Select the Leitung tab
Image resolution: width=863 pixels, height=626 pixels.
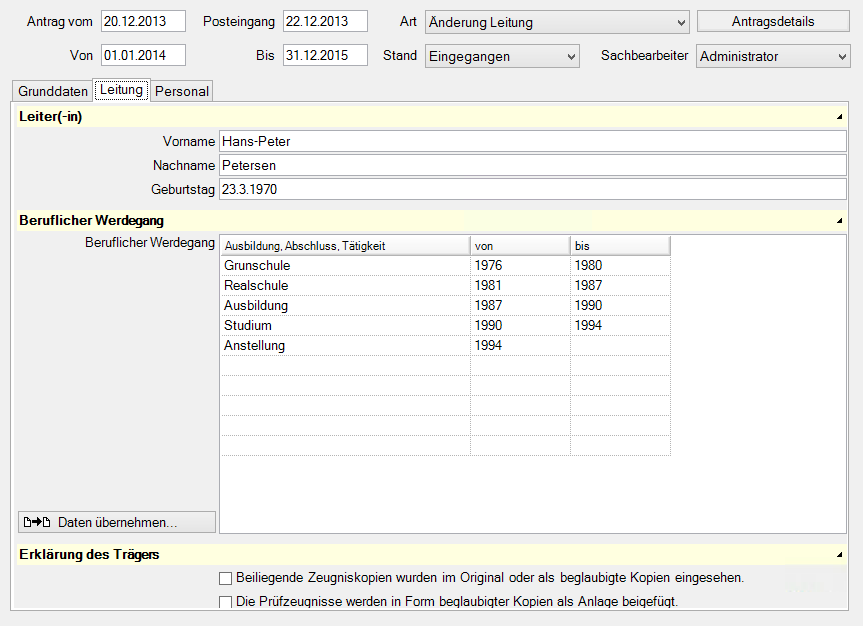tap(121, 90)
